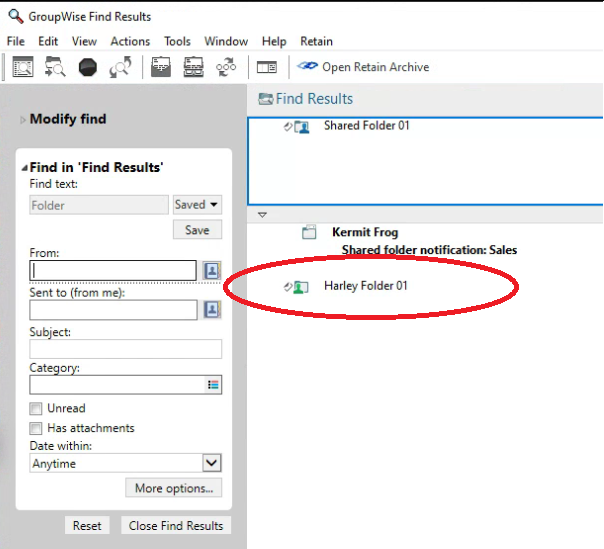Click the Shared Folder 01 folder icon
This screenshot has width=604, height=549.
pyautogui.click(x=301, y=127)
